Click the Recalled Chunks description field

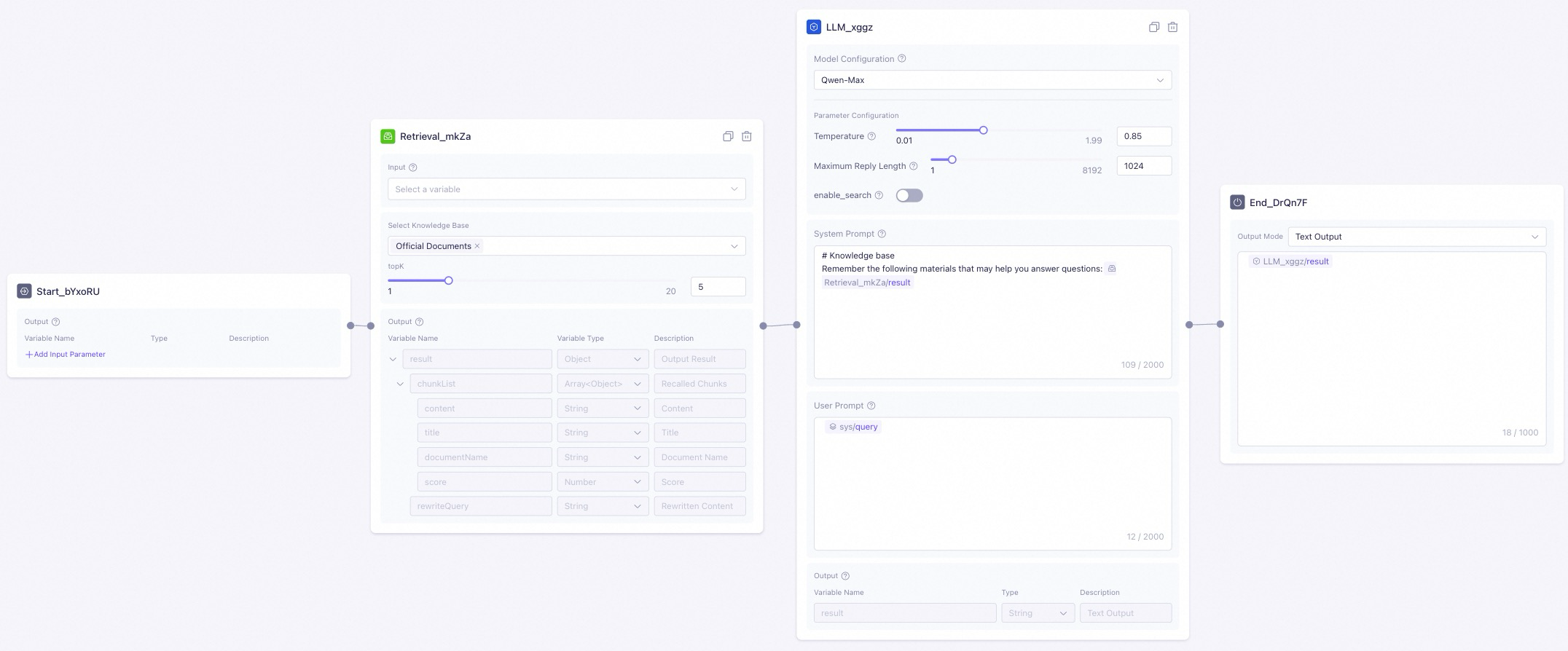(699, 384)
